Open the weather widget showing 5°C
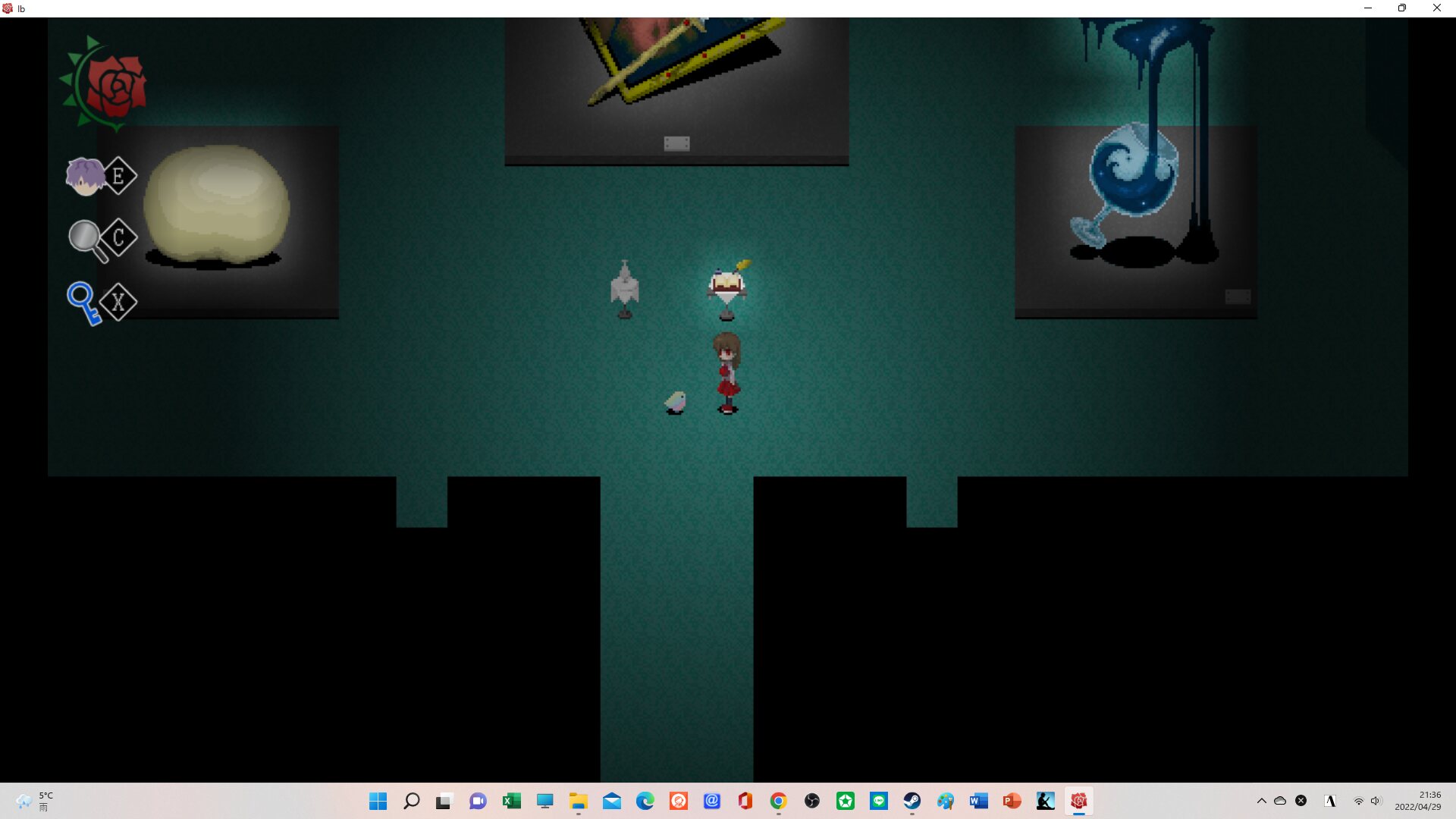1456x819 pixels. coord(34,801)
